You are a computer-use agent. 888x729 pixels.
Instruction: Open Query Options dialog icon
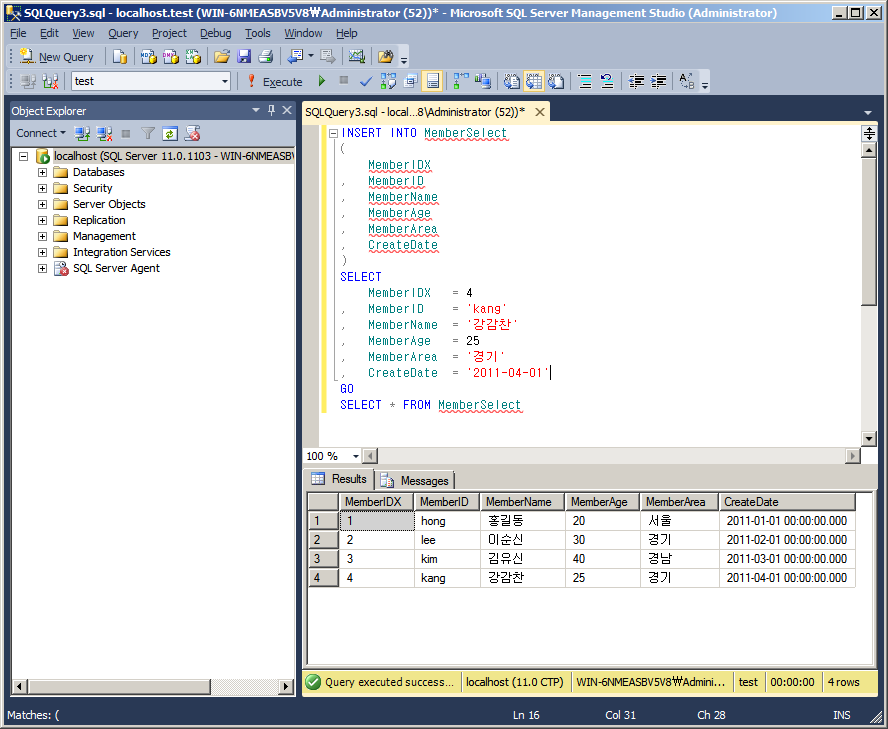click(x=411, y=82)
